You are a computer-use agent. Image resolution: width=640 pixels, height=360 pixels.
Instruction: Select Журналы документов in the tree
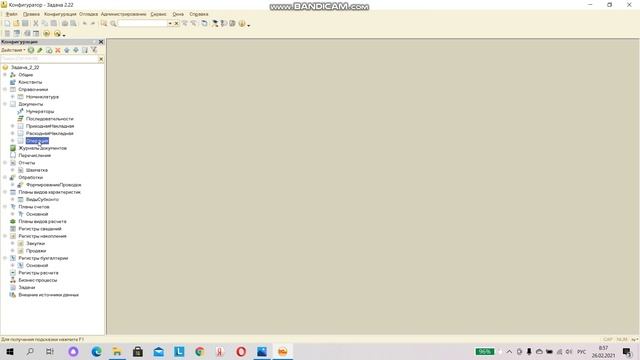42,148
